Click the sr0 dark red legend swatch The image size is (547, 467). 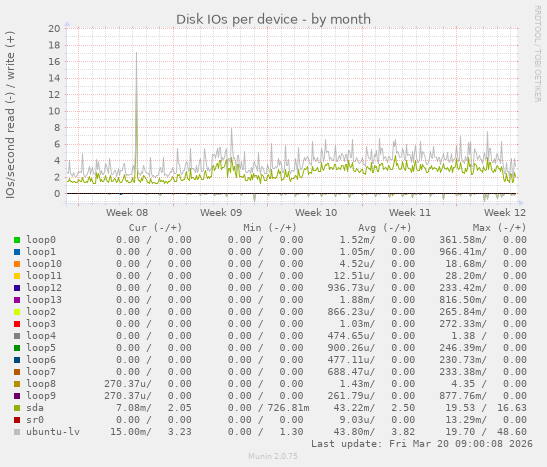[x=17, y=420]
